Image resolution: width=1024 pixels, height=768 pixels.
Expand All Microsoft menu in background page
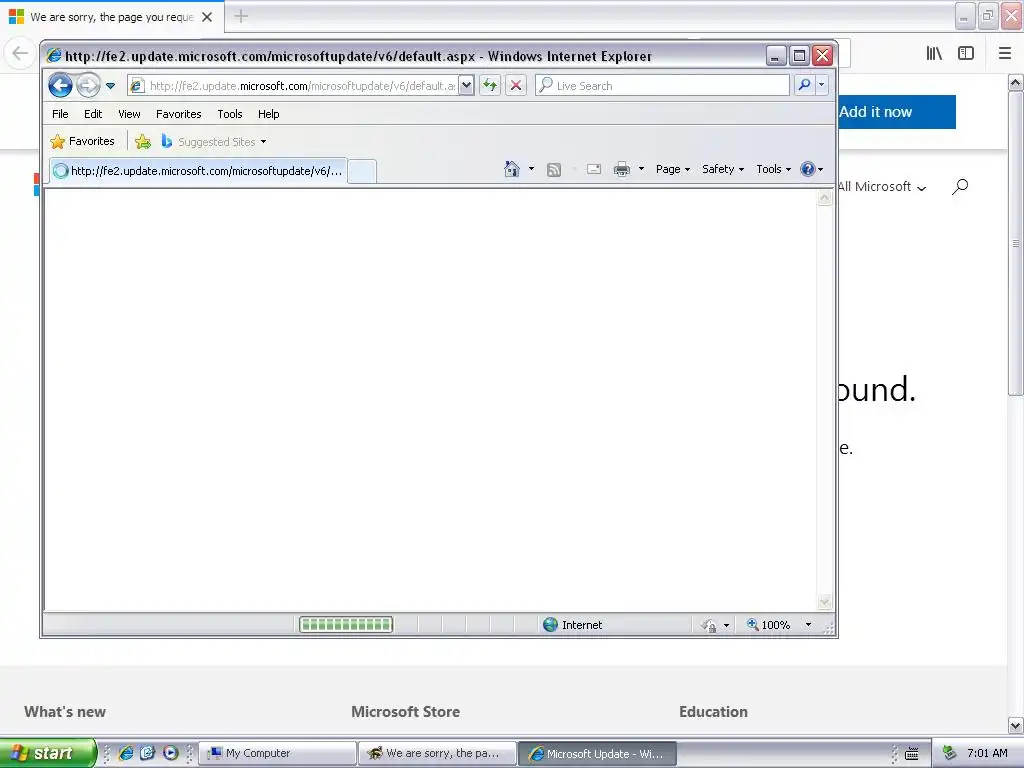tap(882, 187)
